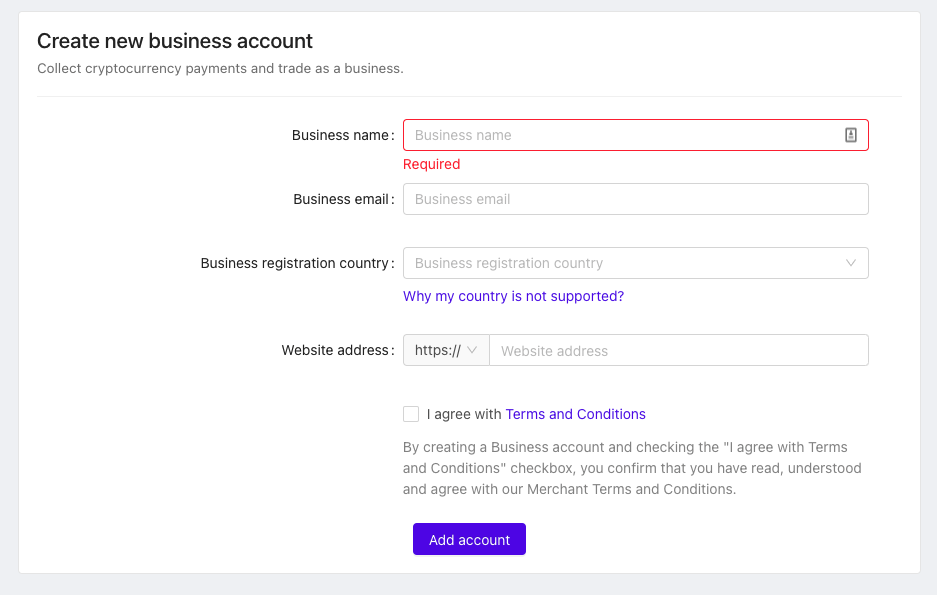The height and width of the screenshot is (595, 937).
Task: Click the red 'Required' error message
Action: (431, 164)
